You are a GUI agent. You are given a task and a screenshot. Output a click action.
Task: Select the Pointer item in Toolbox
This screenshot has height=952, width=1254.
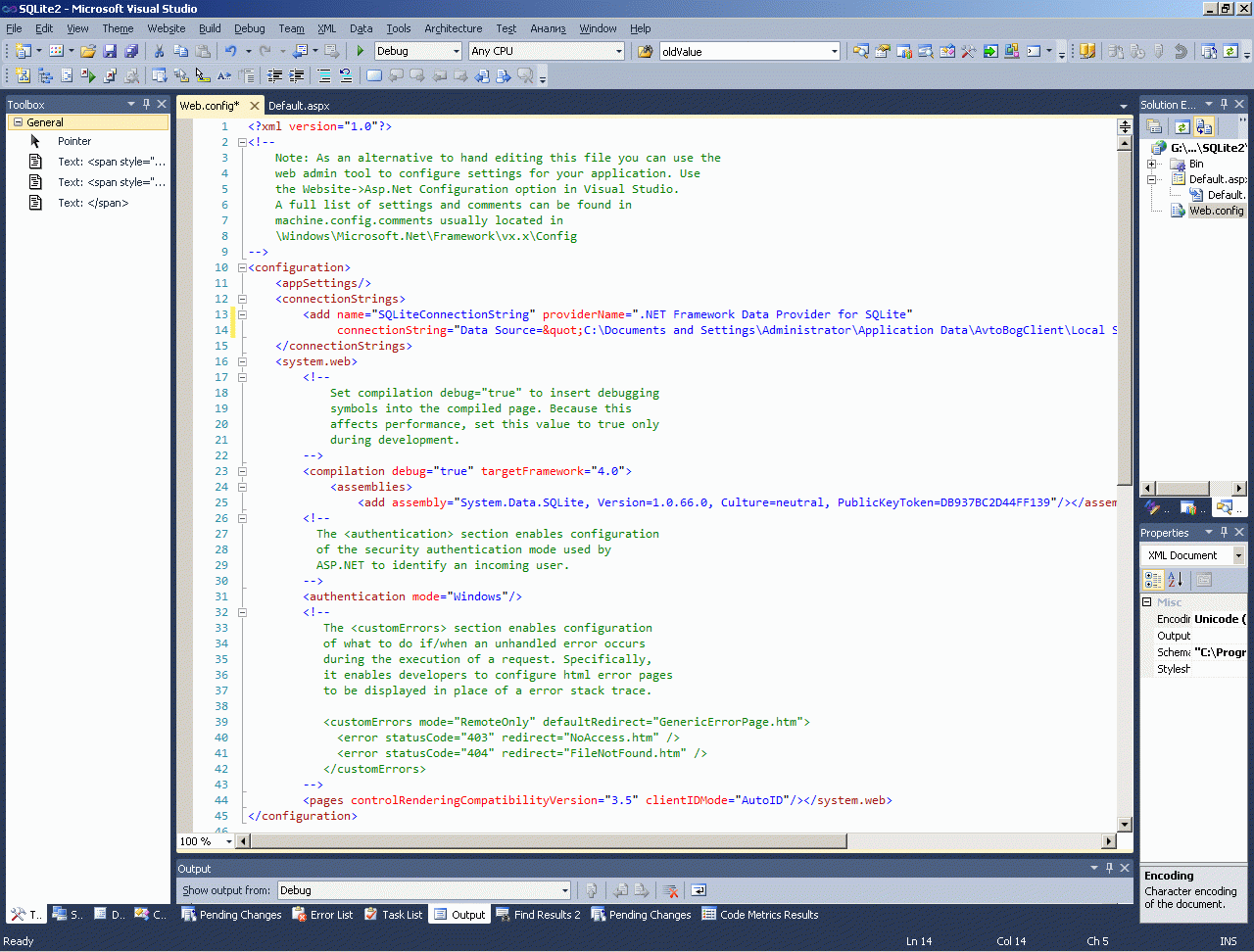[x=88, y=141]
